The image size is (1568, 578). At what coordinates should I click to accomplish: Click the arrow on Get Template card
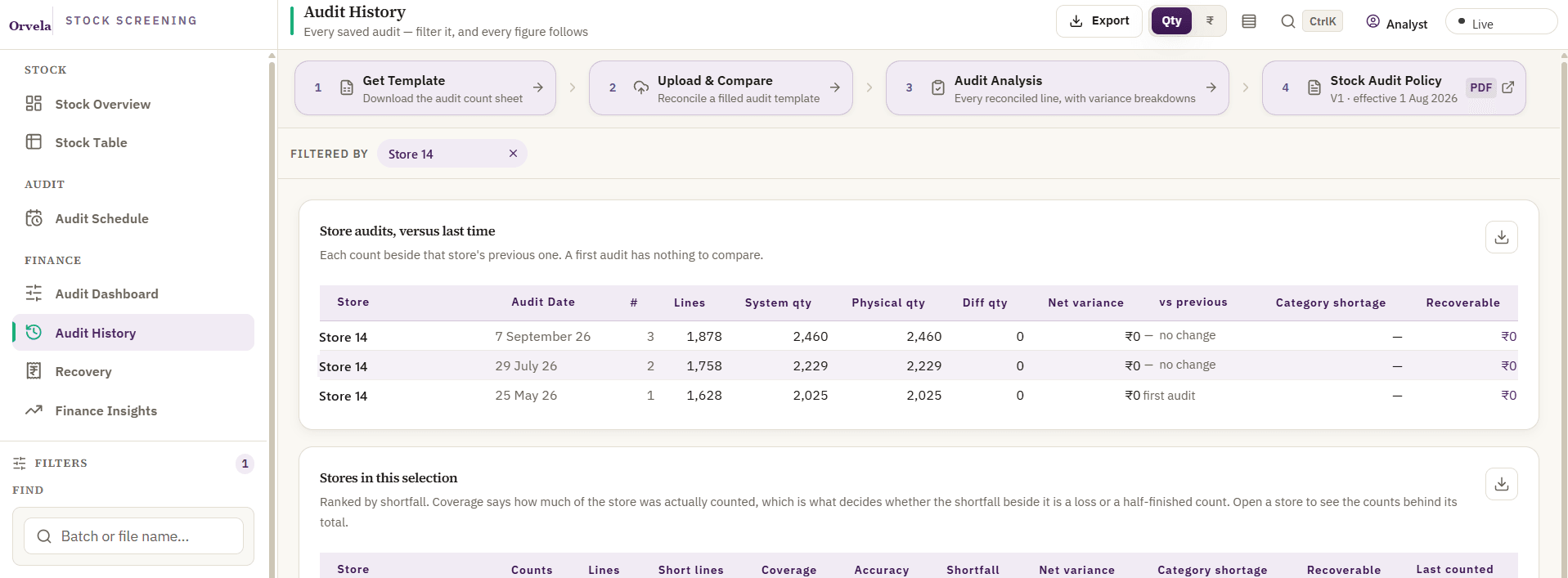[x=538, y=87]
